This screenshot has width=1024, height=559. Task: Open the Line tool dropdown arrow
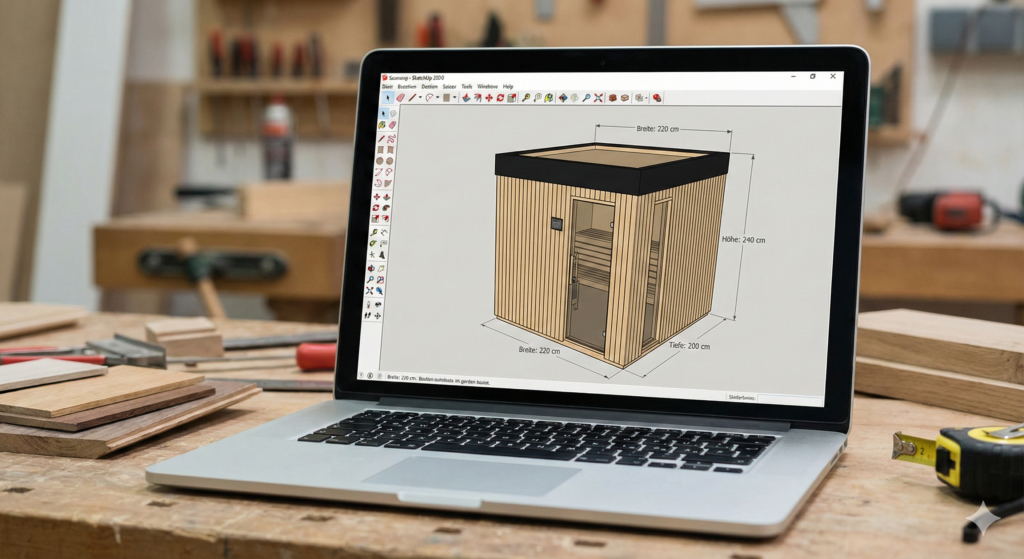click(x=421, y=98)
